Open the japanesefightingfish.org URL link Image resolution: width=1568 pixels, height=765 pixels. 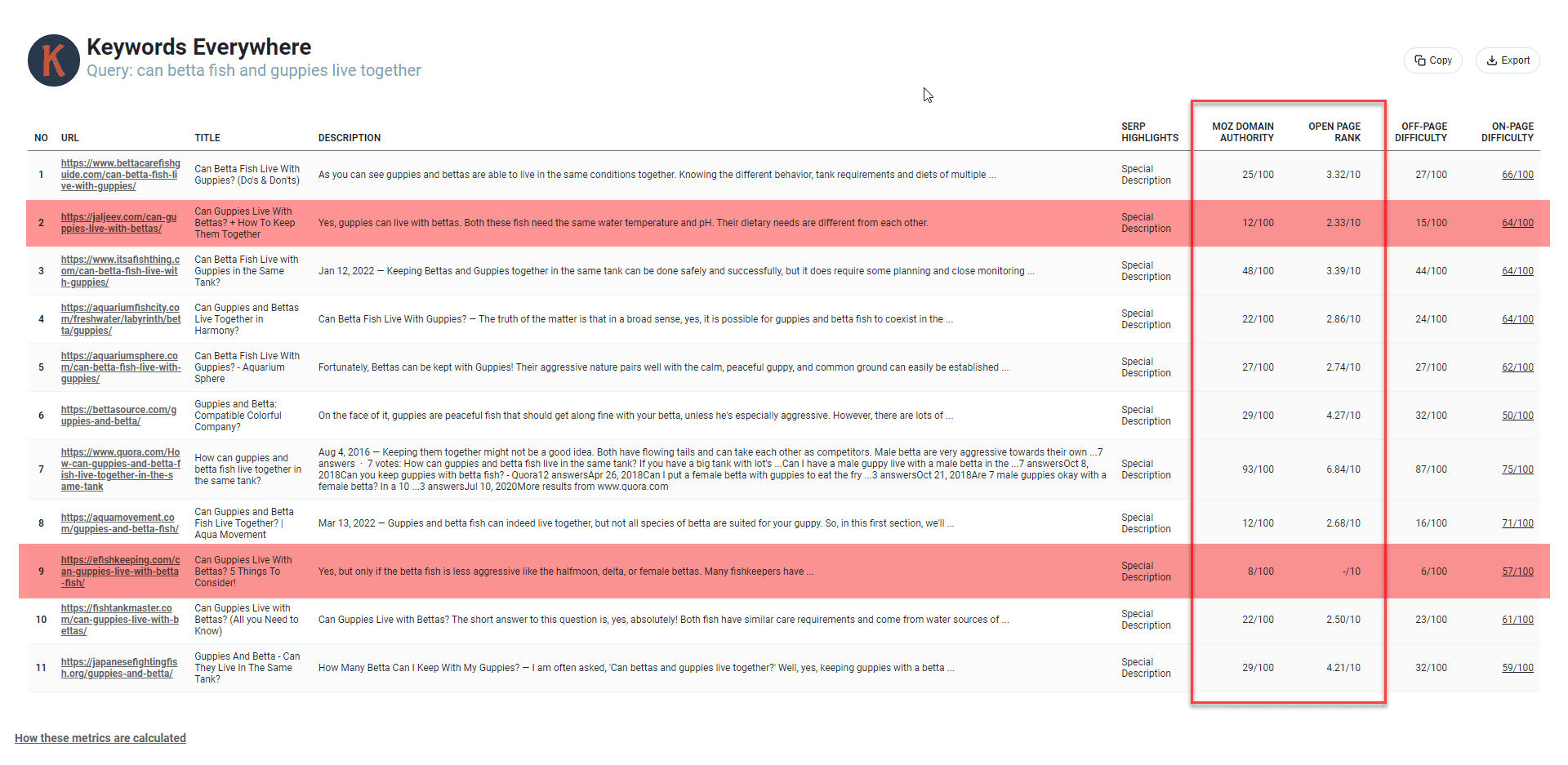click(x=119, y=668)
